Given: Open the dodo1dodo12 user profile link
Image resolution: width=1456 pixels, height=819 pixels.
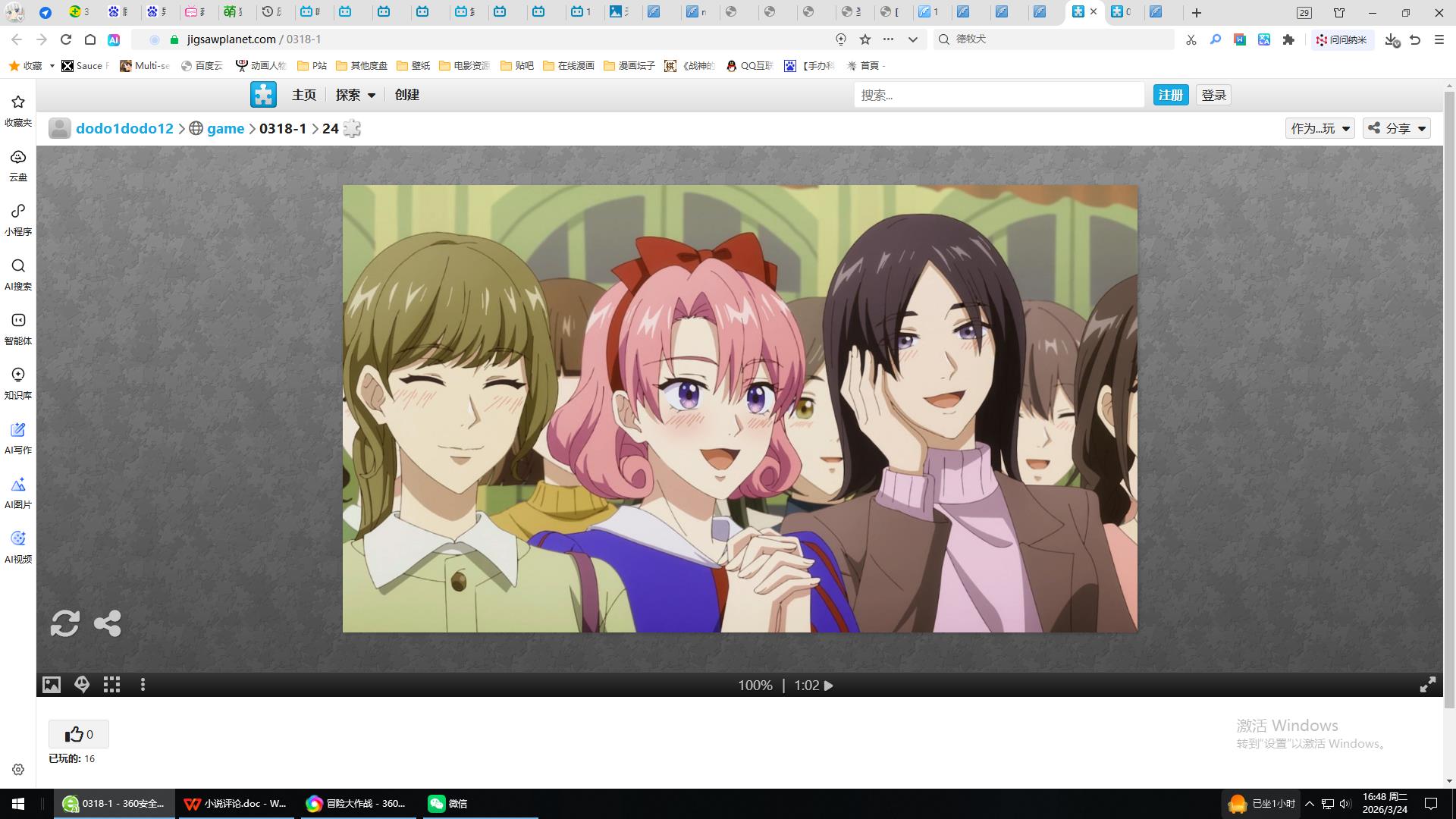Looking at the screenshot, I should (124, 128).
